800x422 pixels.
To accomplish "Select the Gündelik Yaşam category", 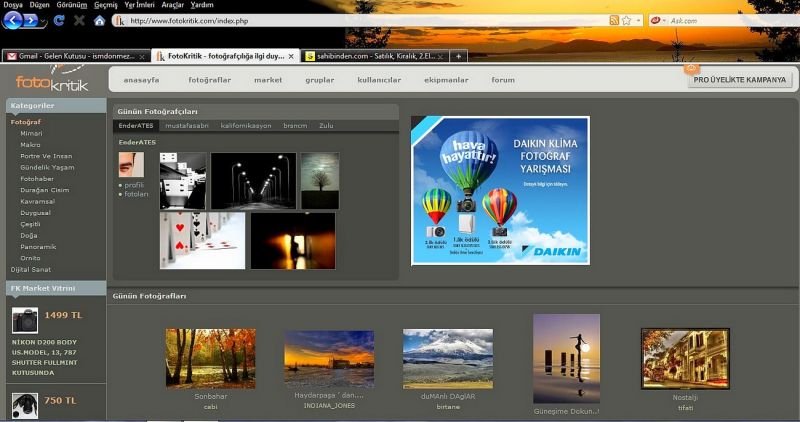I will click(x=47, y=167).
